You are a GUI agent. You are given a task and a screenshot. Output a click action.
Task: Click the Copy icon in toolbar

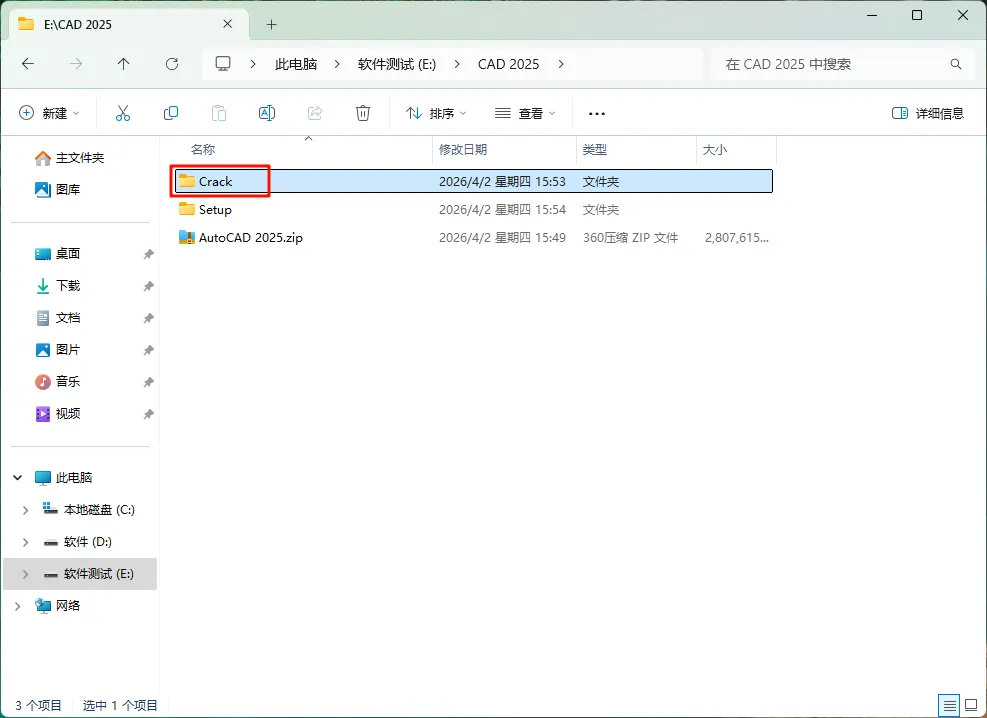pyautogui.click(x=171, y=113)
